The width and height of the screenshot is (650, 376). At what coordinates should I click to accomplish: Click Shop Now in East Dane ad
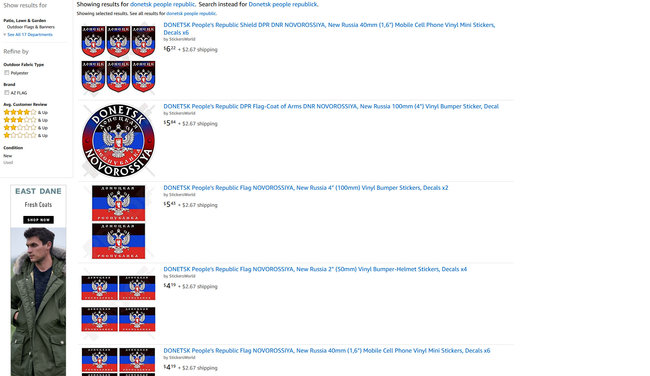(38, 220)
